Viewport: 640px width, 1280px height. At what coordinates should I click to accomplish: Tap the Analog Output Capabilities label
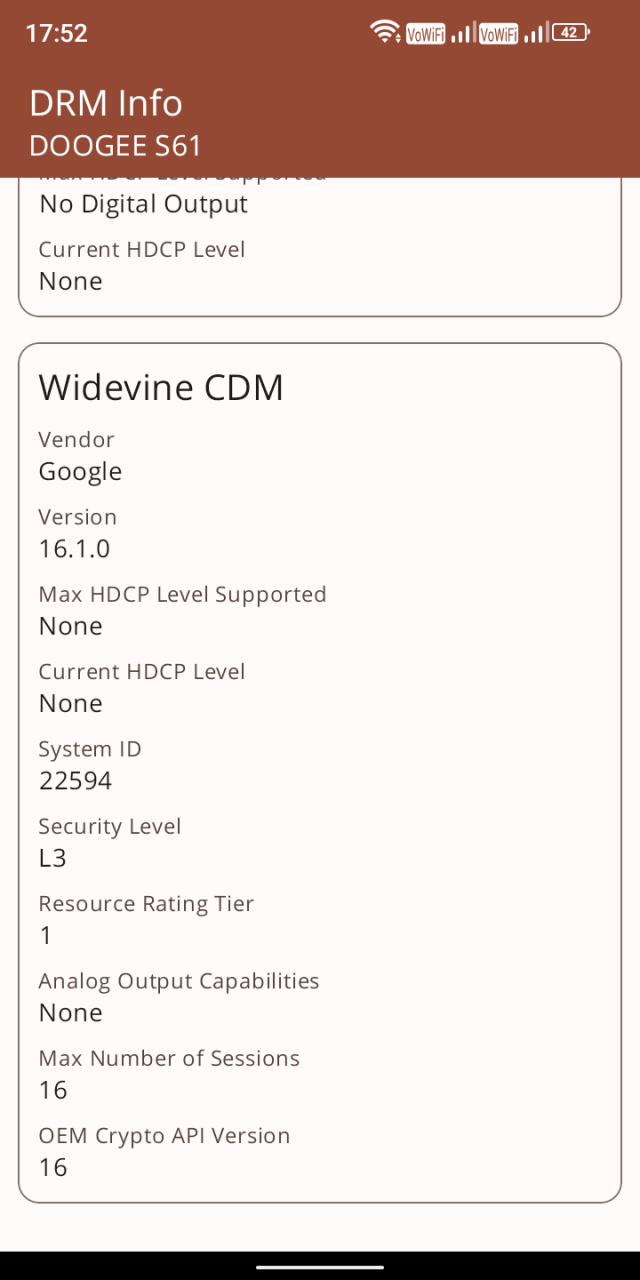[x=179, y=981]
